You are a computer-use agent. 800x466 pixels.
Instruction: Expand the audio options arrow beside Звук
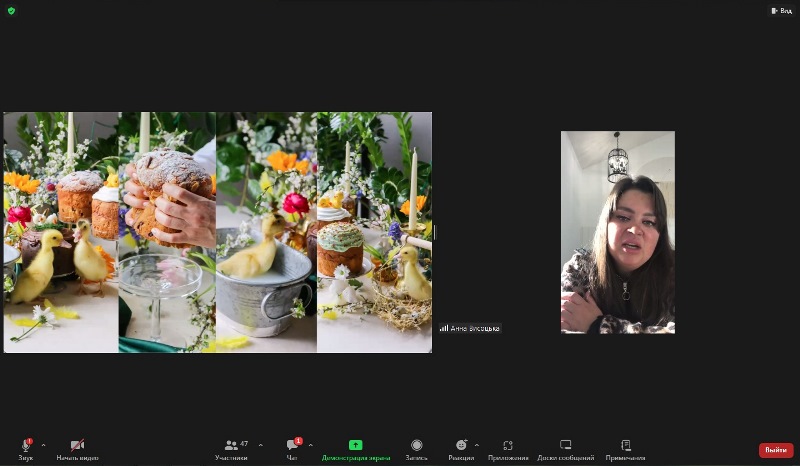pyautogui.click(x=43, y=445)
